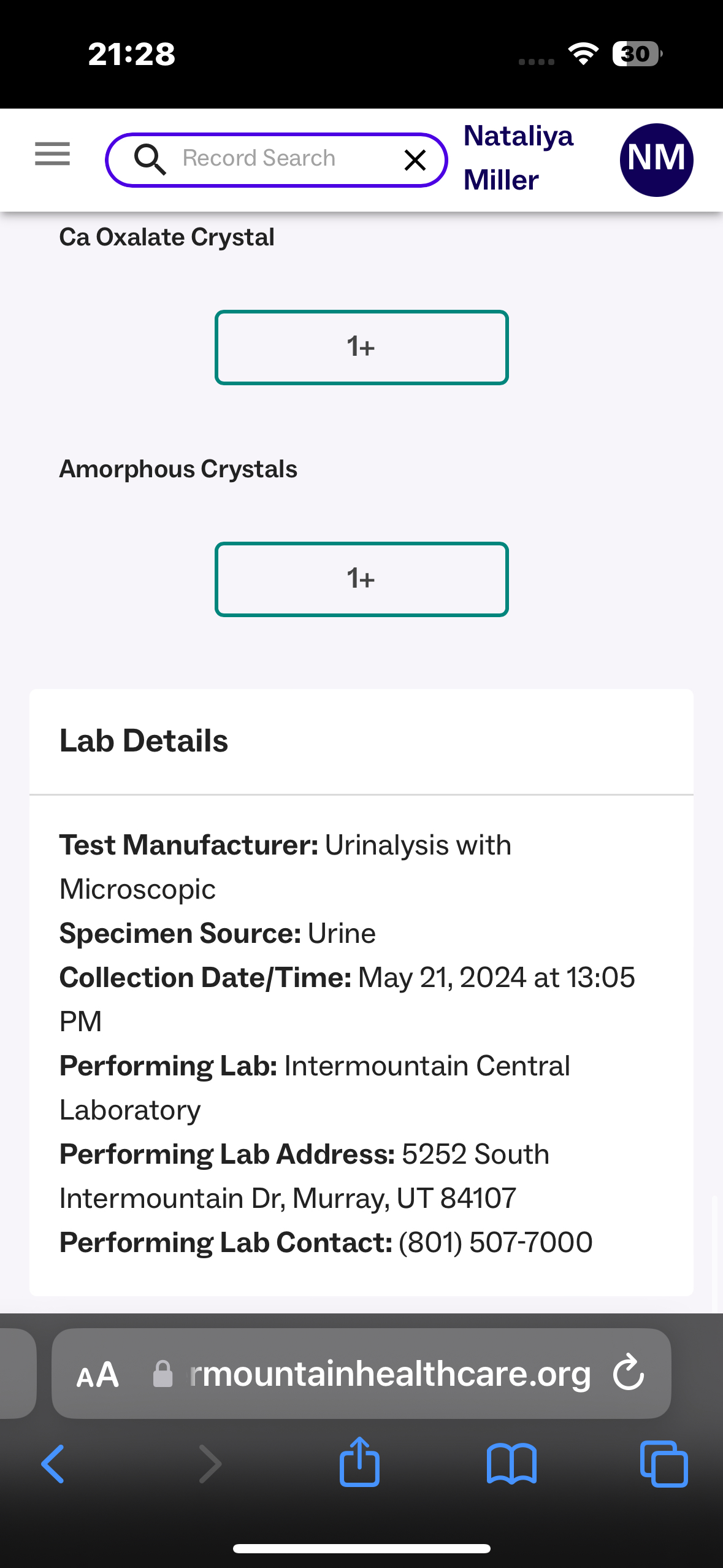This screenshot has height=1568, width=723.
Task: Clear the Record Search field
Action: (x=415, y=160)
